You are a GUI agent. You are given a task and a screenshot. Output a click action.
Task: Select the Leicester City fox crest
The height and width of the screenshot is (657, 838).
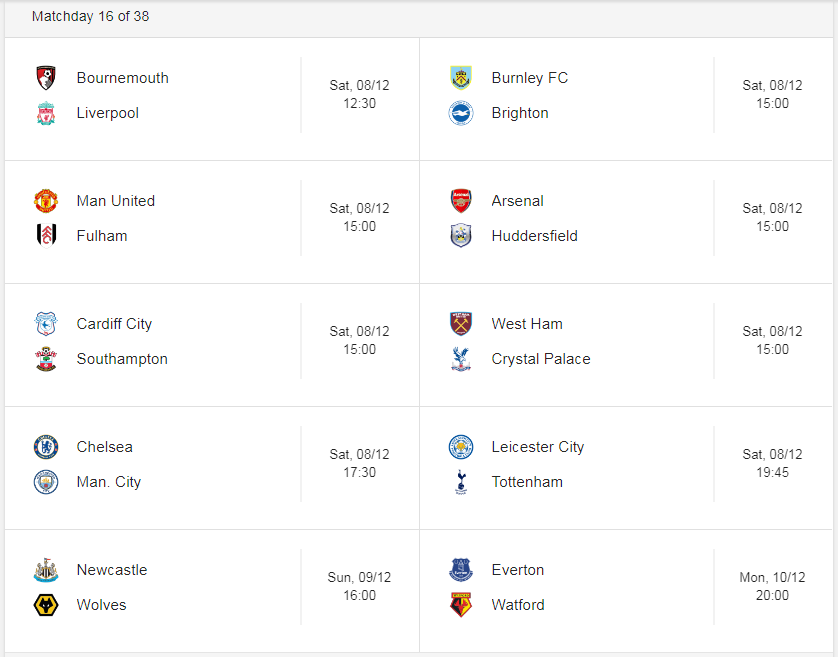[x=461, y=447]
